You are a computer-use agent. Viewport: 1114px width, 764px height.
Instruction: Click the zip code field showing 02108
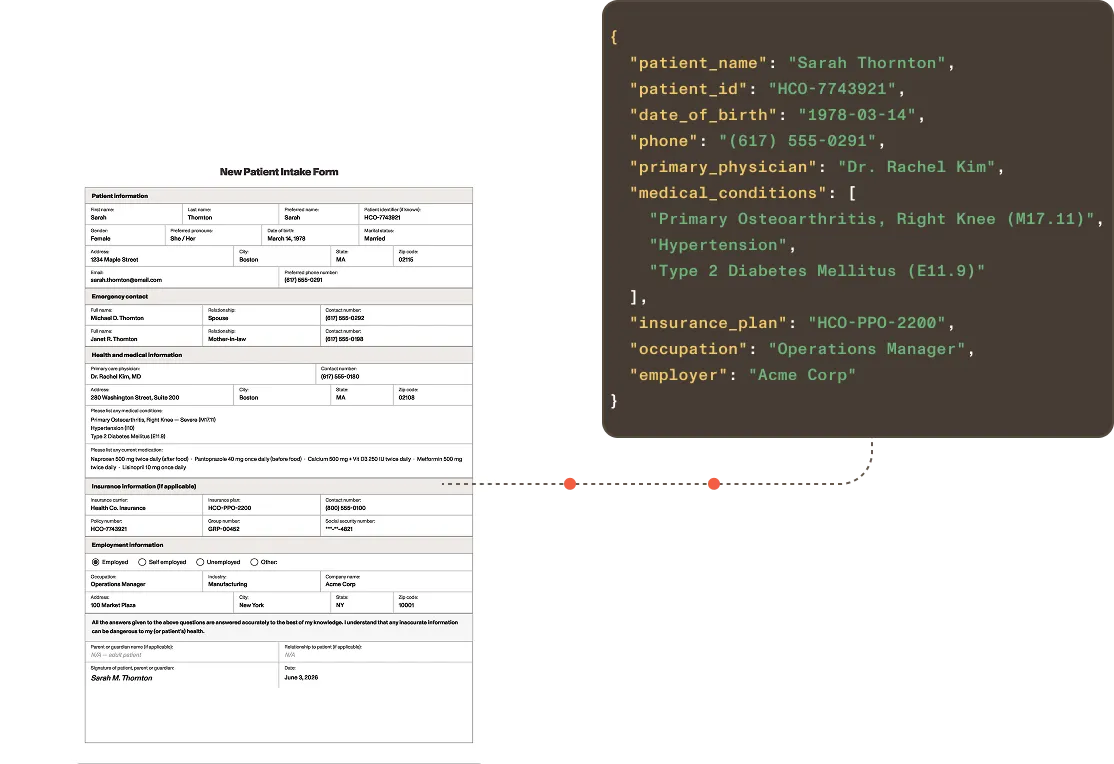[x=433, y=394]
